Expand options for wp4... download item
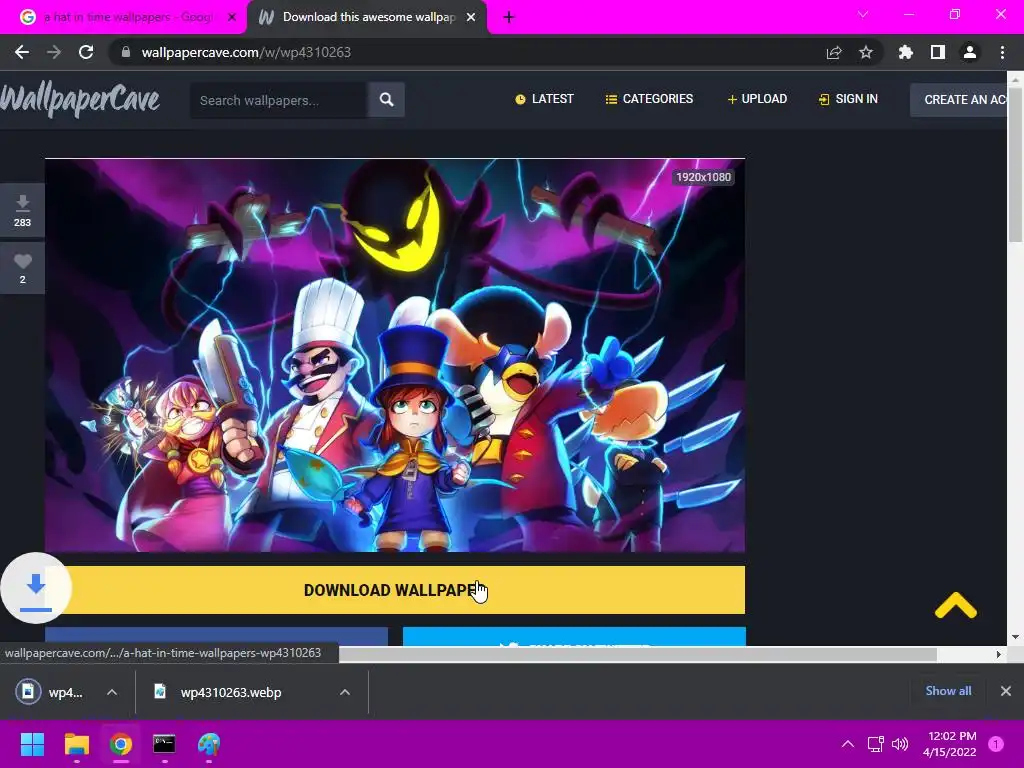This screenshot has width=1024, height=768. coord(112,692)
